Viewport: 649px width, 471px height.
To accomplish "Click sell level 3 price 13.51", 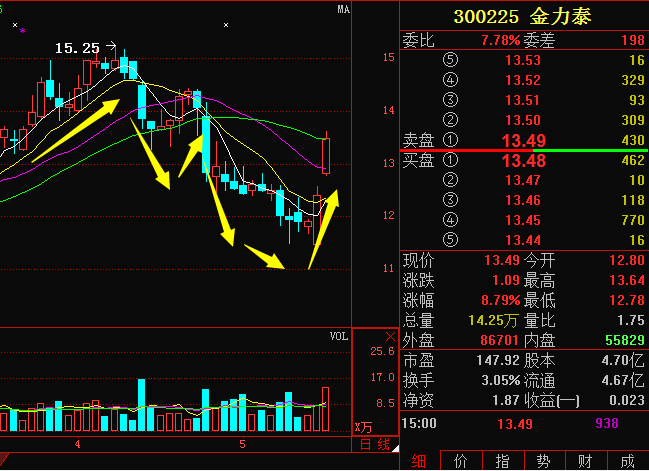I will pos(523,100).
